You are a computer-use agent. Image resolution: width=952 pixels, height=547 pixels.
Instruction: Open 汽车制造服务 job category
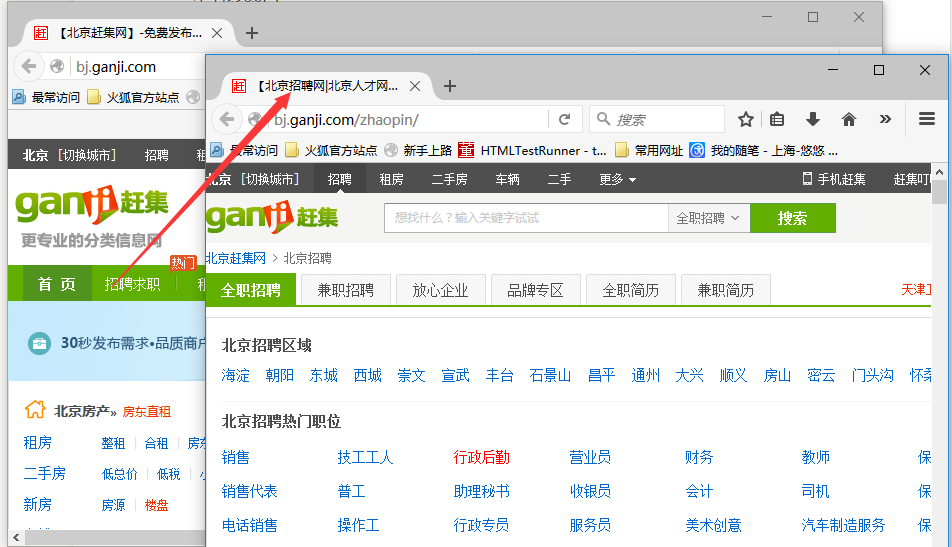[843, 525]
